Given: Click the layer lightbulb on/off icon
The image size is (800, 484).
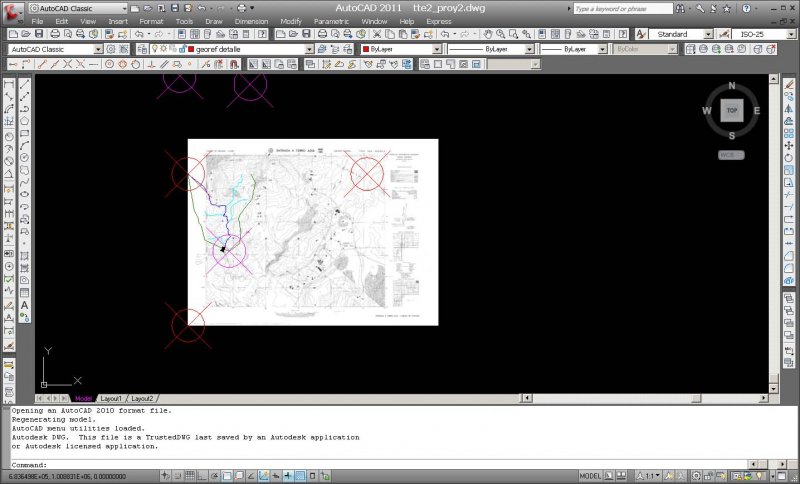Looking at the screenshot, I should coord(153,49).
